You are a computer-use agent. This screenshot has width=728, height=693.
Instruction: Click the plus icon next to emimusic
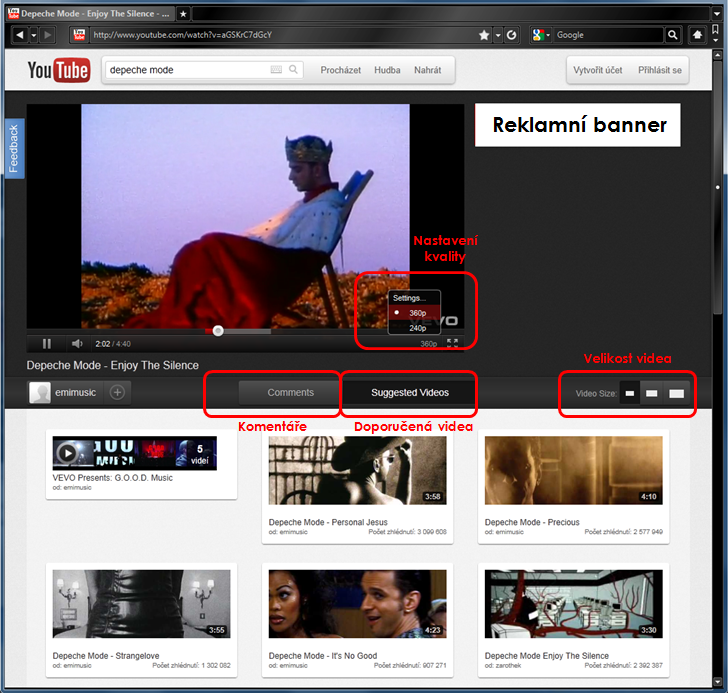click(x=117, y=392)
